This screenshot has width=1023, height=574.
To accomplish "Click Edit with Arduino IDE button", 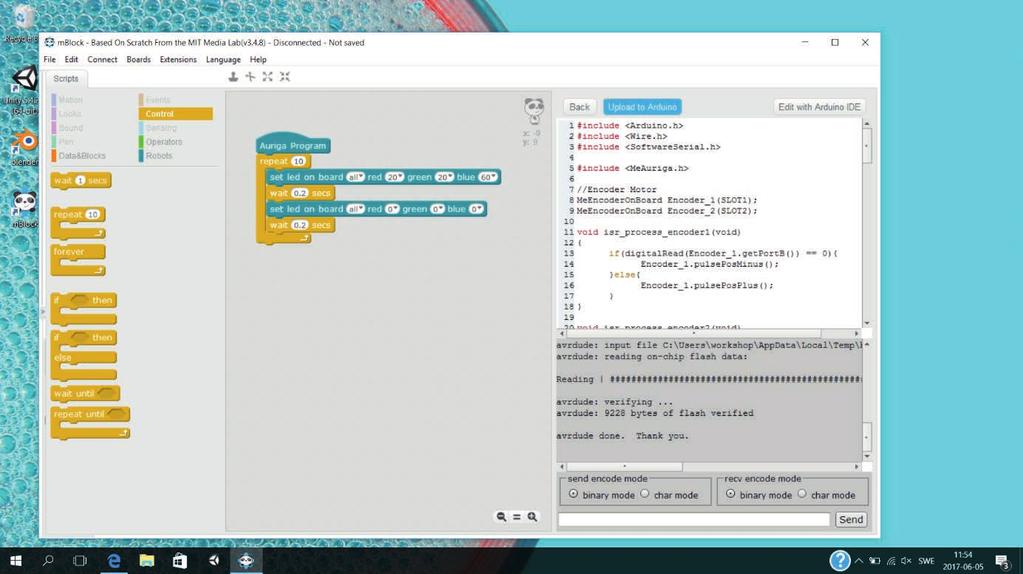I will pyautogui.click(x=819, y=107).
